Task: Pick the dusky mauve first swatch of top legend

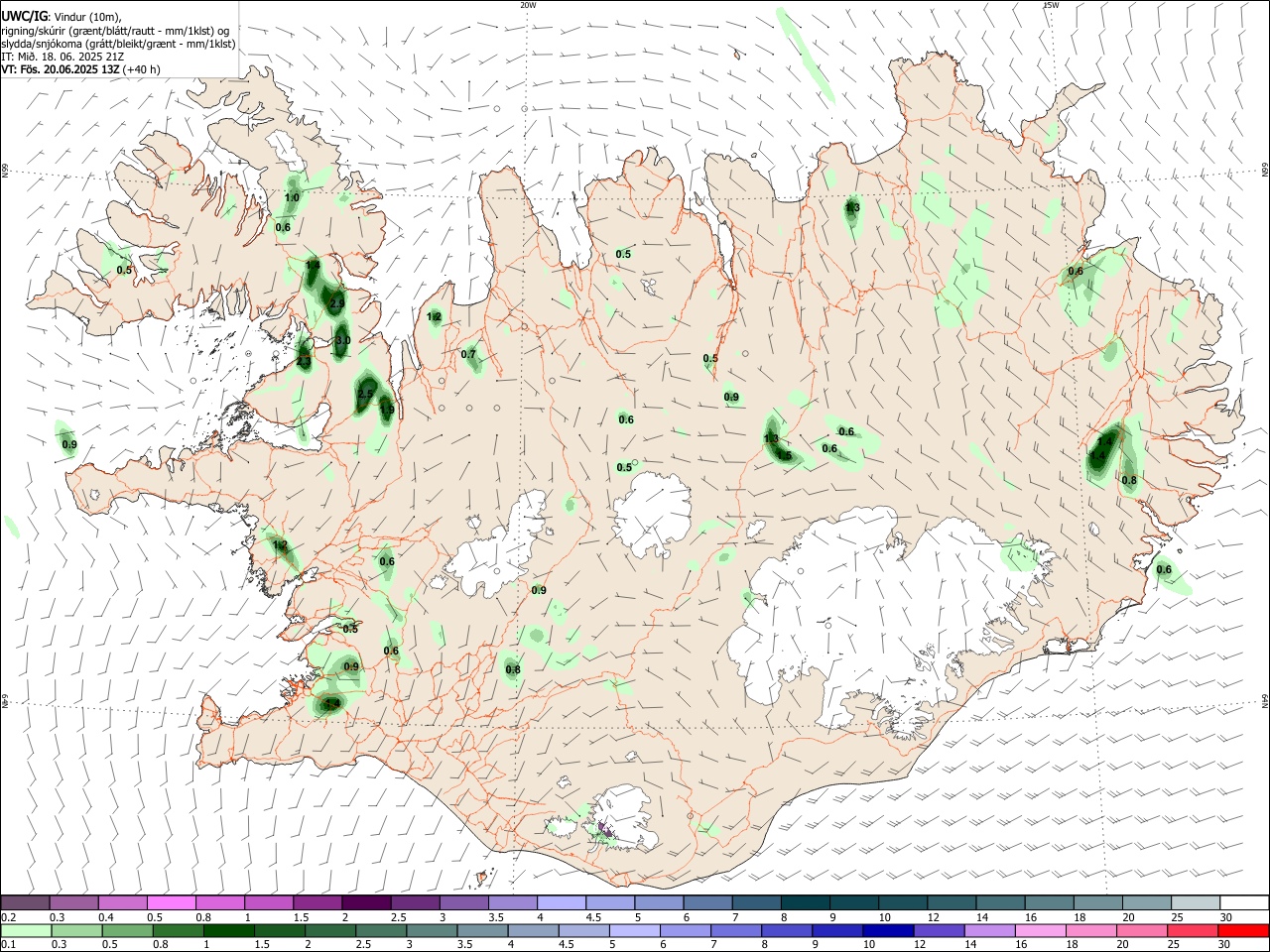Action: [x=25, y=902]
